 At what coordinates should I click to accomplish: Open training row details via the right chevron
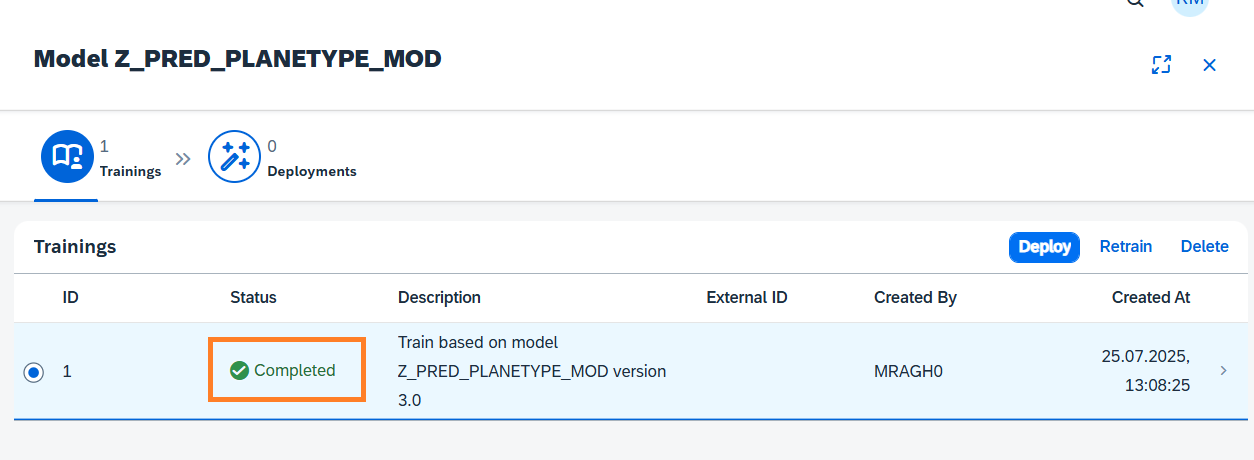coord(1223,371)
